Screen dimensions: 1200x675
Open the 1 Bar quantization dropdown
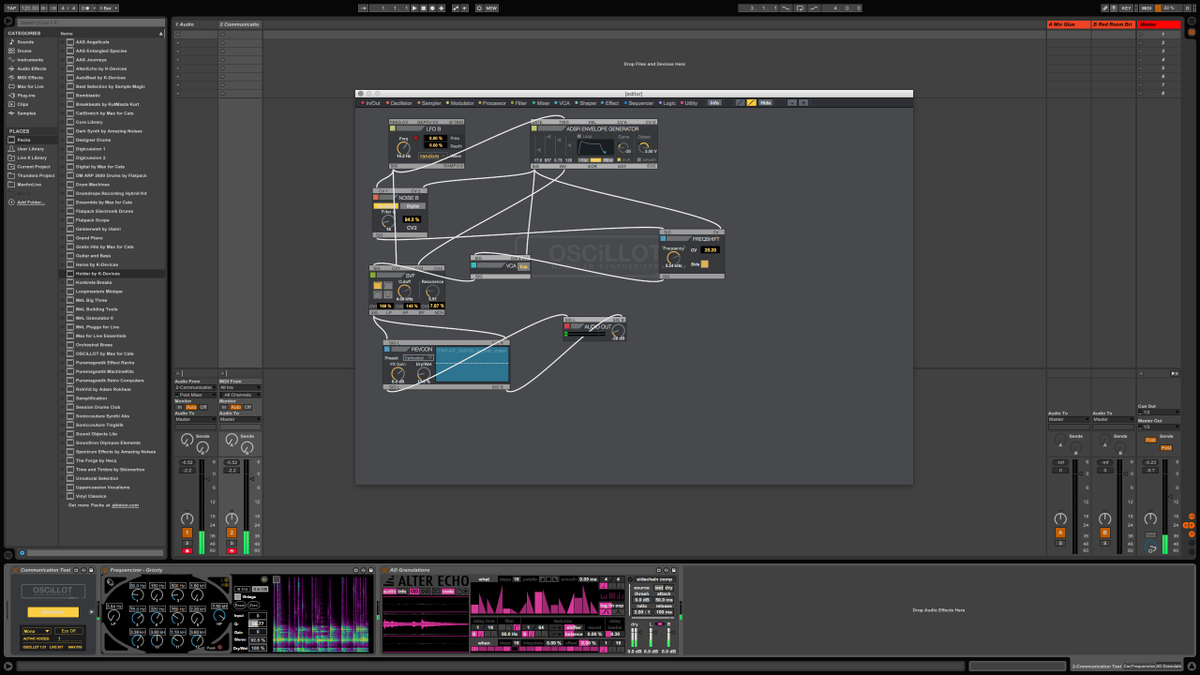point(108,8)
